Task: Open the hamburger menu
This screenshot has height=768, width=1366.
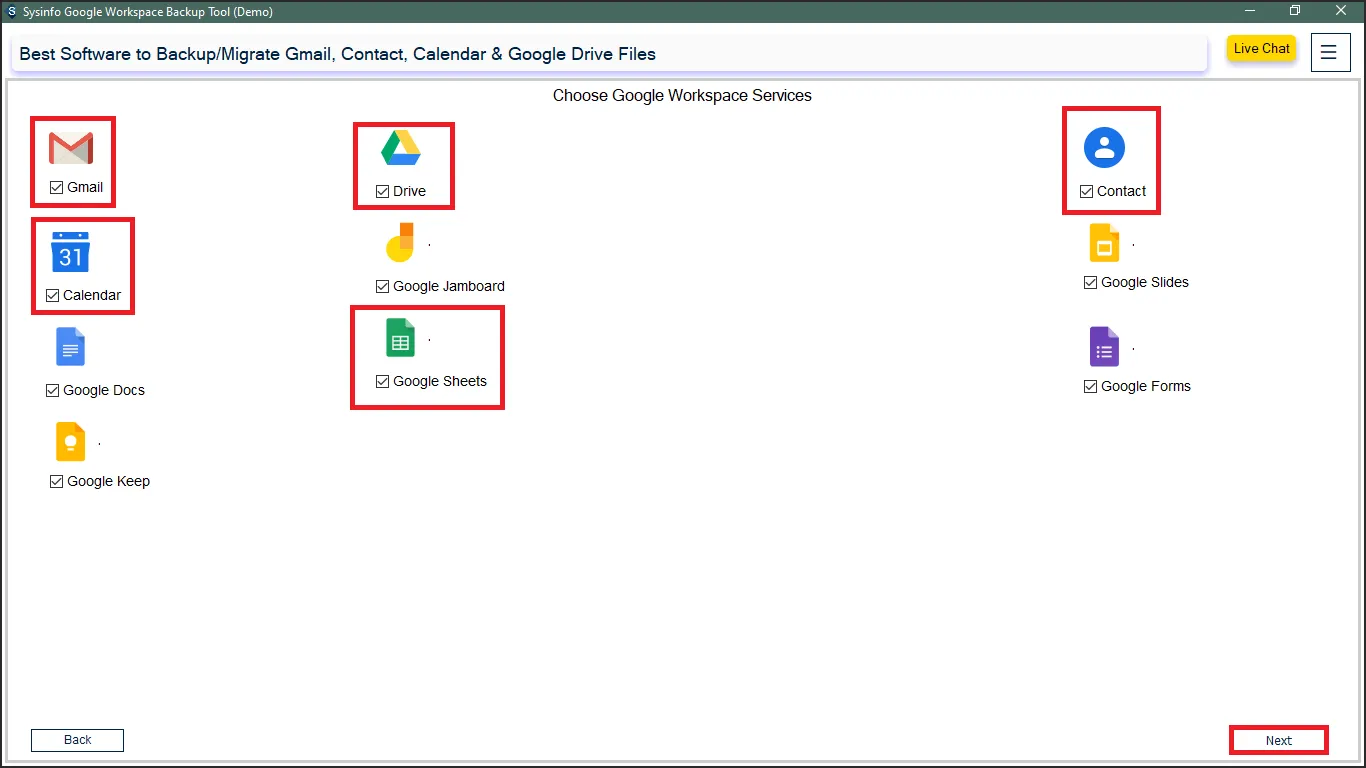Action: click(1329, 53)
